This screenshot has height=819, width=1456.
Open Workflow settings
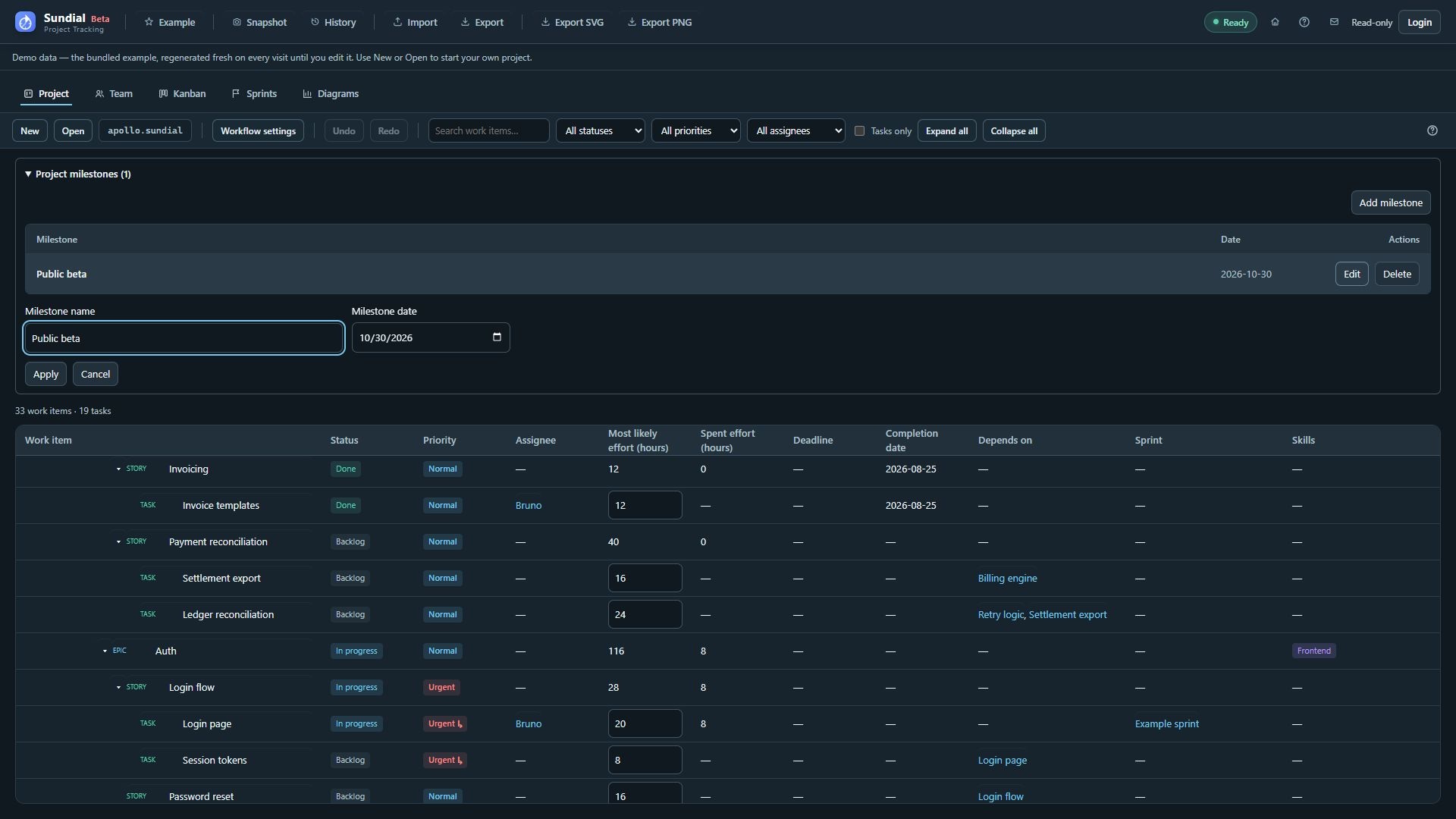click(x=258, y=130)
